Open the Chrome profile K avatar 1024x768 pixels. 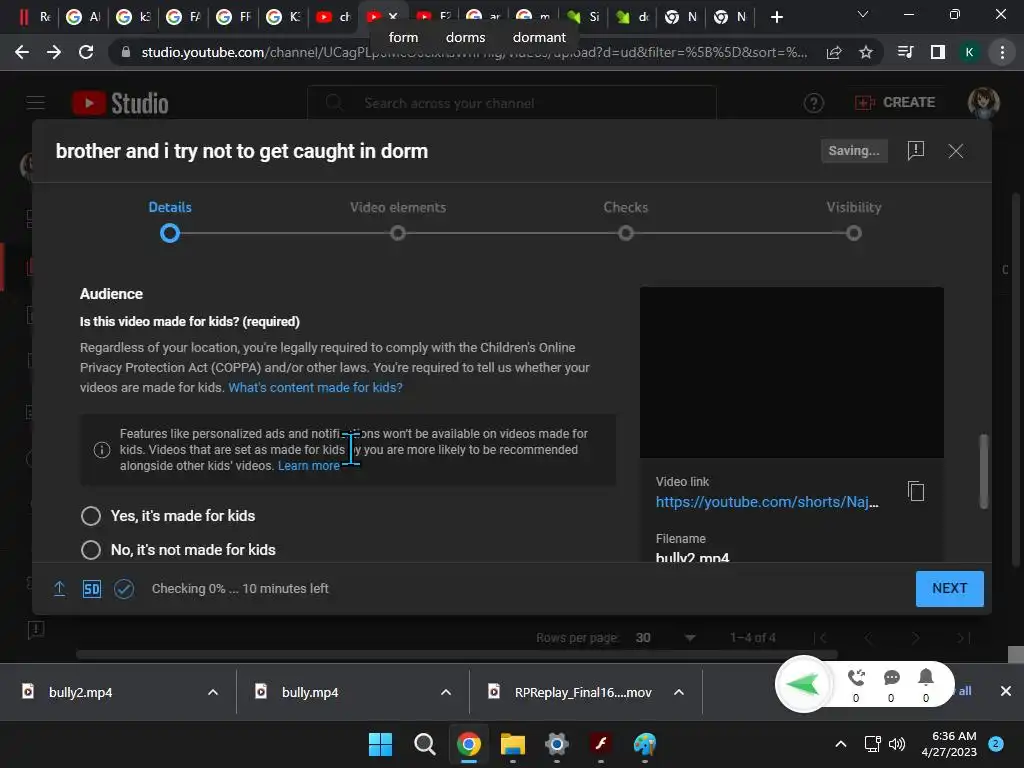[x=970, y=52]
